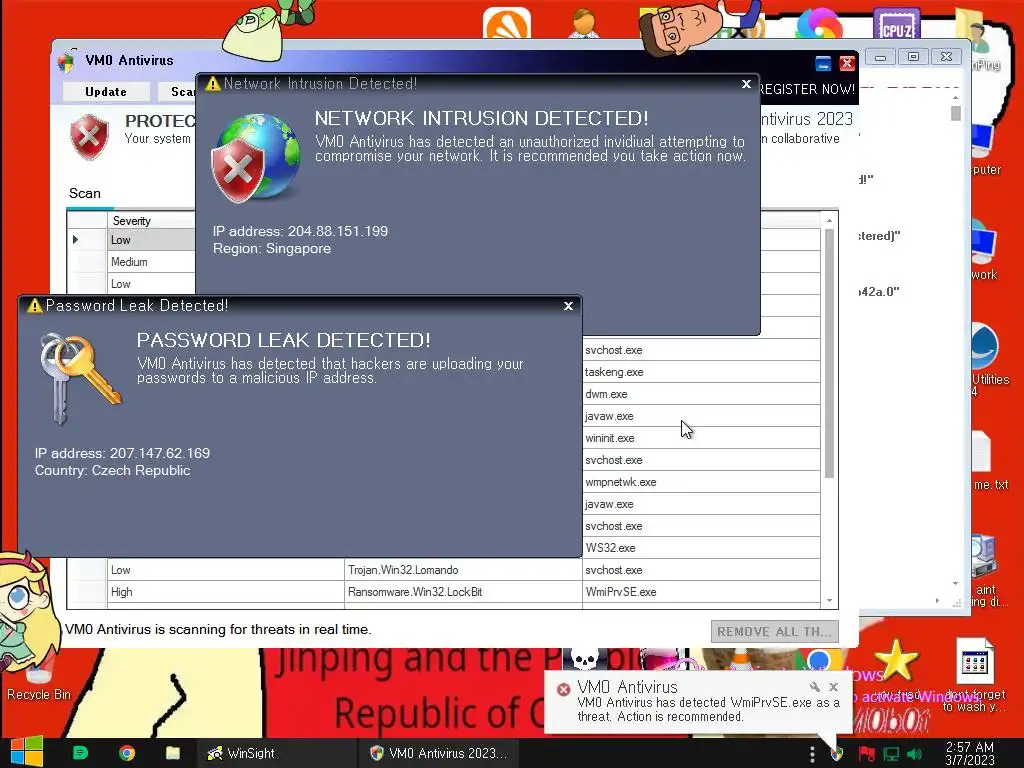Open the orange rounded-square desktop icon
Image resolution: width=1024 pixels, height=768 pixels.
[507, 24]
